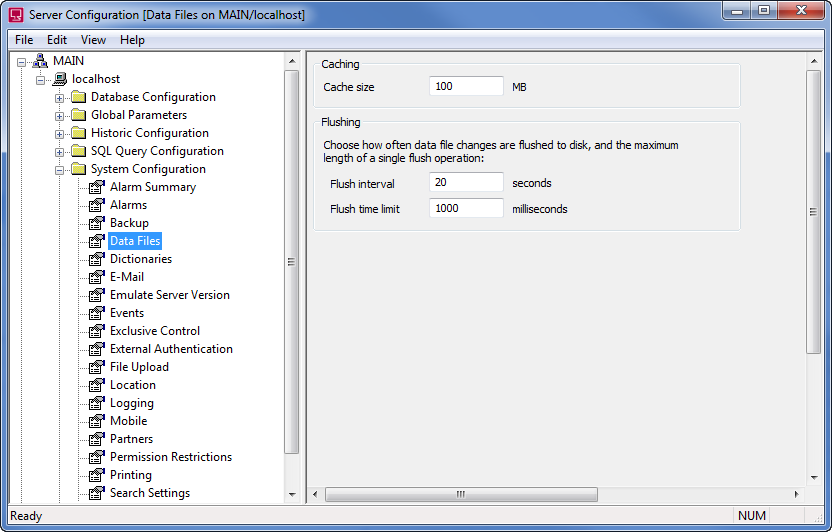Screen dimensions: 832x532
Task: Click the E-Mail configuration icon
Action: pyautogui.click(x=97, y=277)
